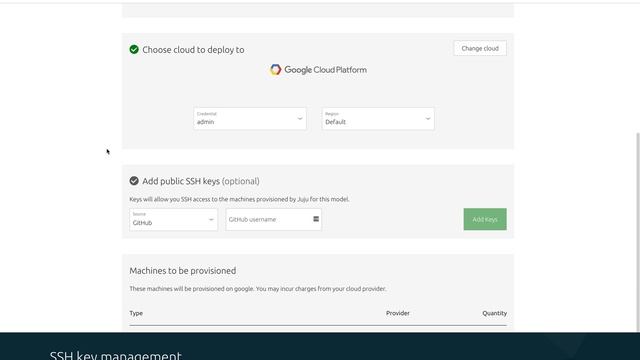Click the Google Cloud Platform logo
This screenshot has height=360, width=640.
click(318, 70)
